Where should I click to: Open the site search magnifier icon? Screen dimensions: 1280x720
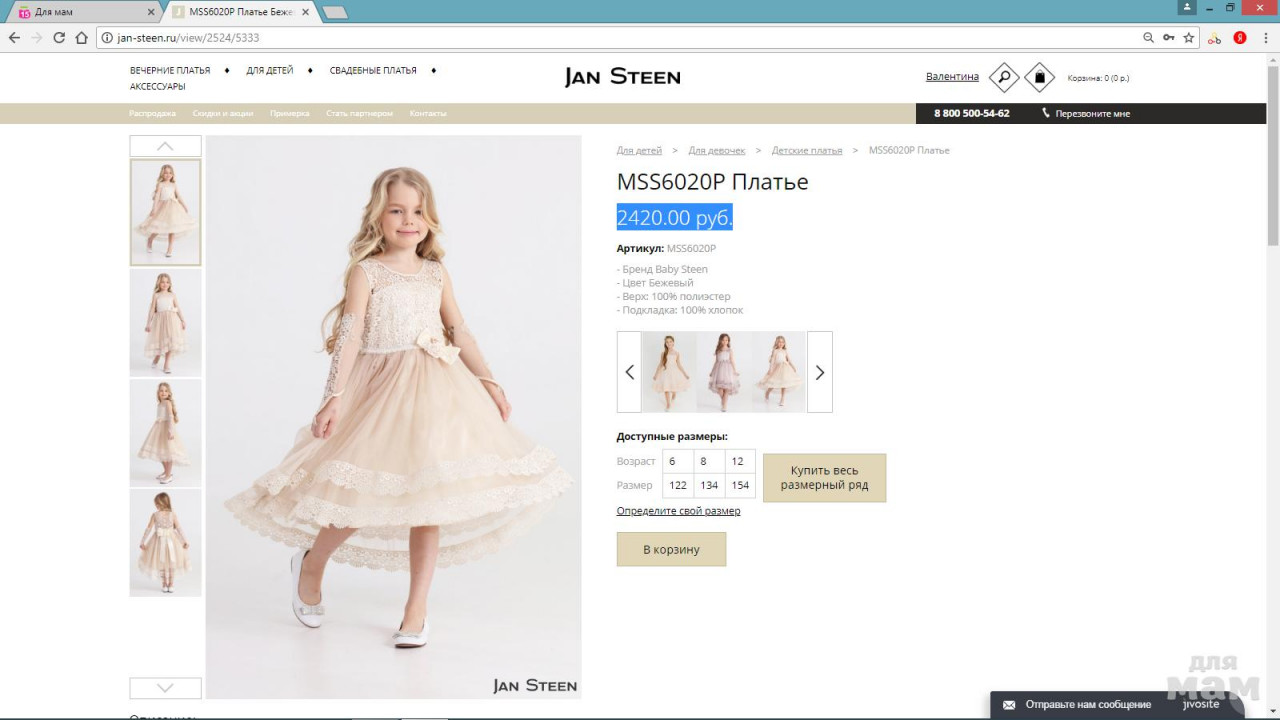click(x=1004, y=77)
